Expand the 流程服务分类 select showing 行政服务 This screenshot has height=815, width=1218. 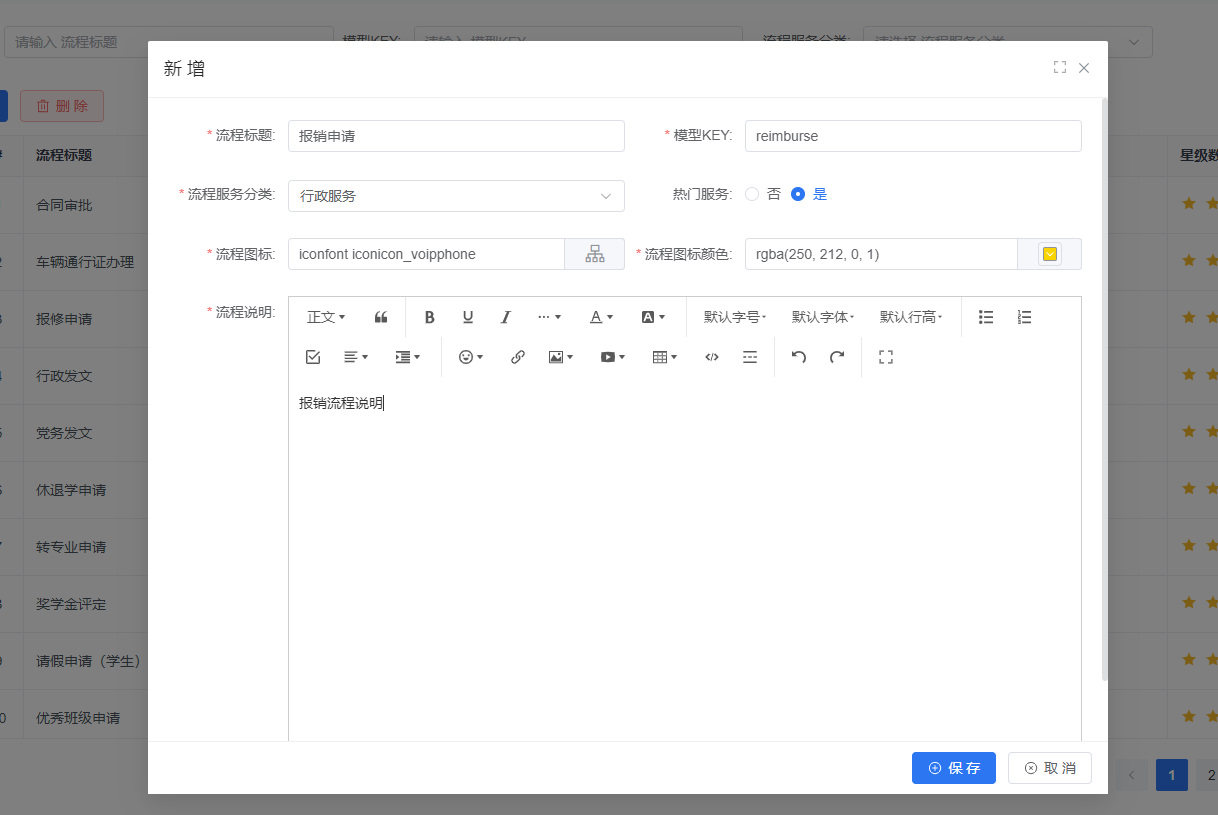point(456,196)
